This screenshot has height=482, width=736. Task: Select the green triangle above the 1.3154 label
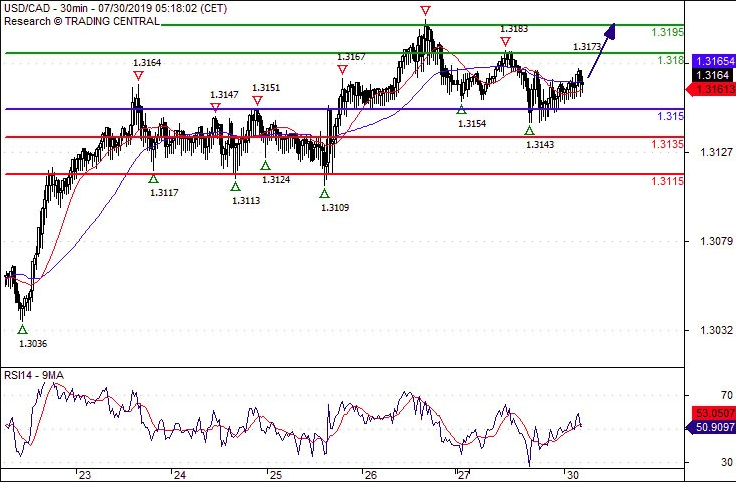[x=461, y=109]
